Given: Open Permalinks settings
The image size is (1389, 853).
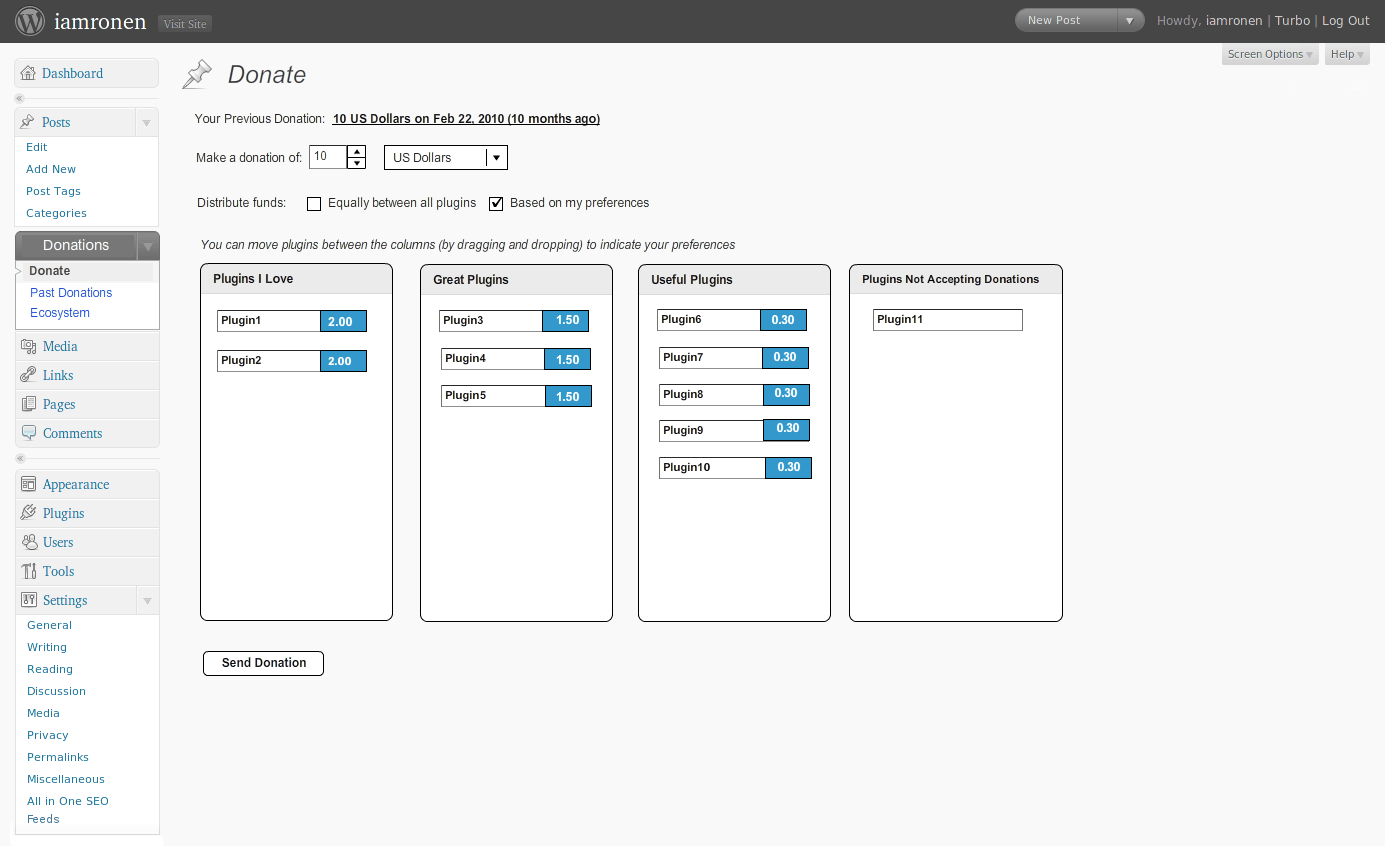Looking at the screenshot, I should pos(58,757).
